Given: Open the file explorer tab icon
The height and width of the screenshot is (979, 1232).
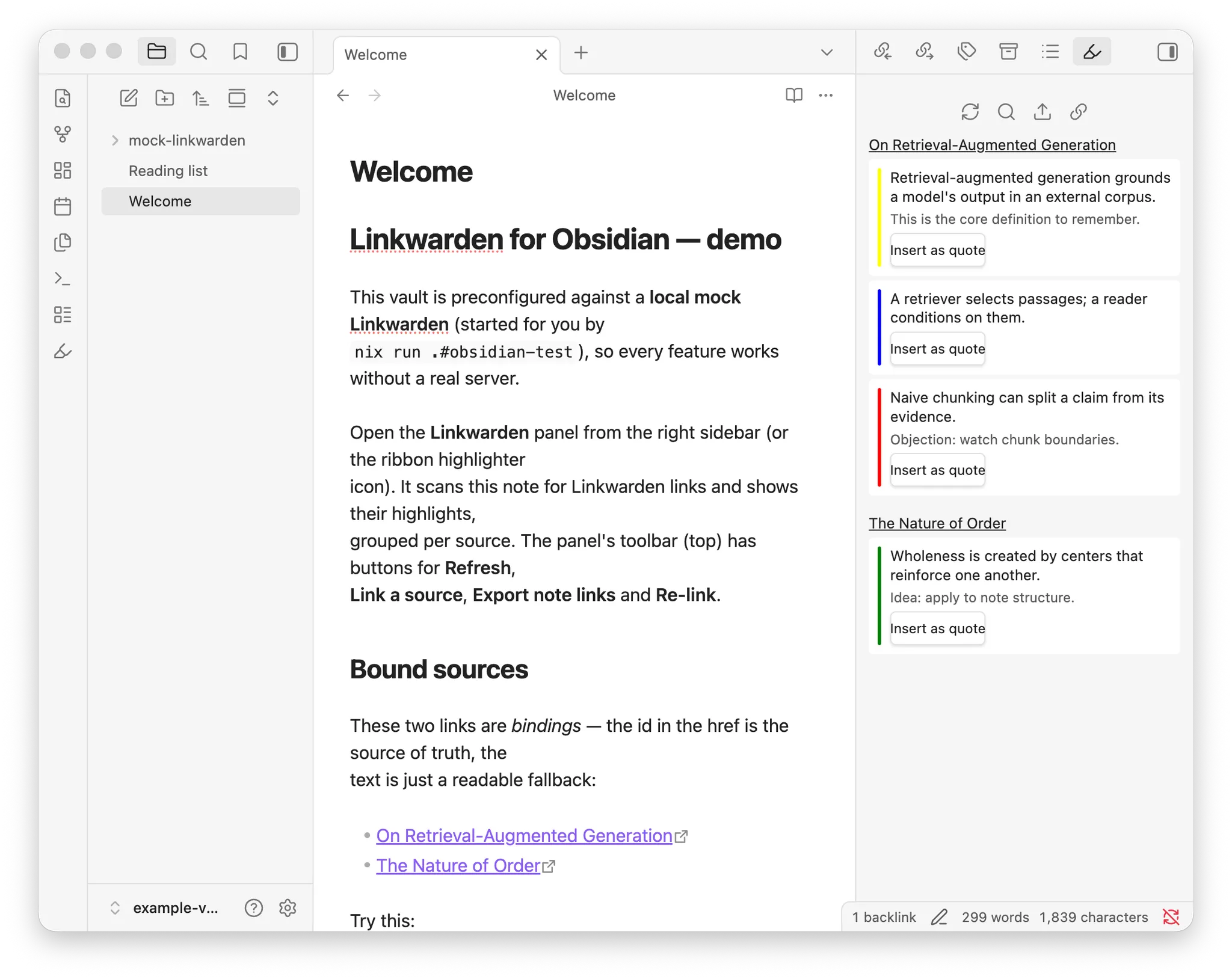Looking at the screenshot, I should coord(156,52).
